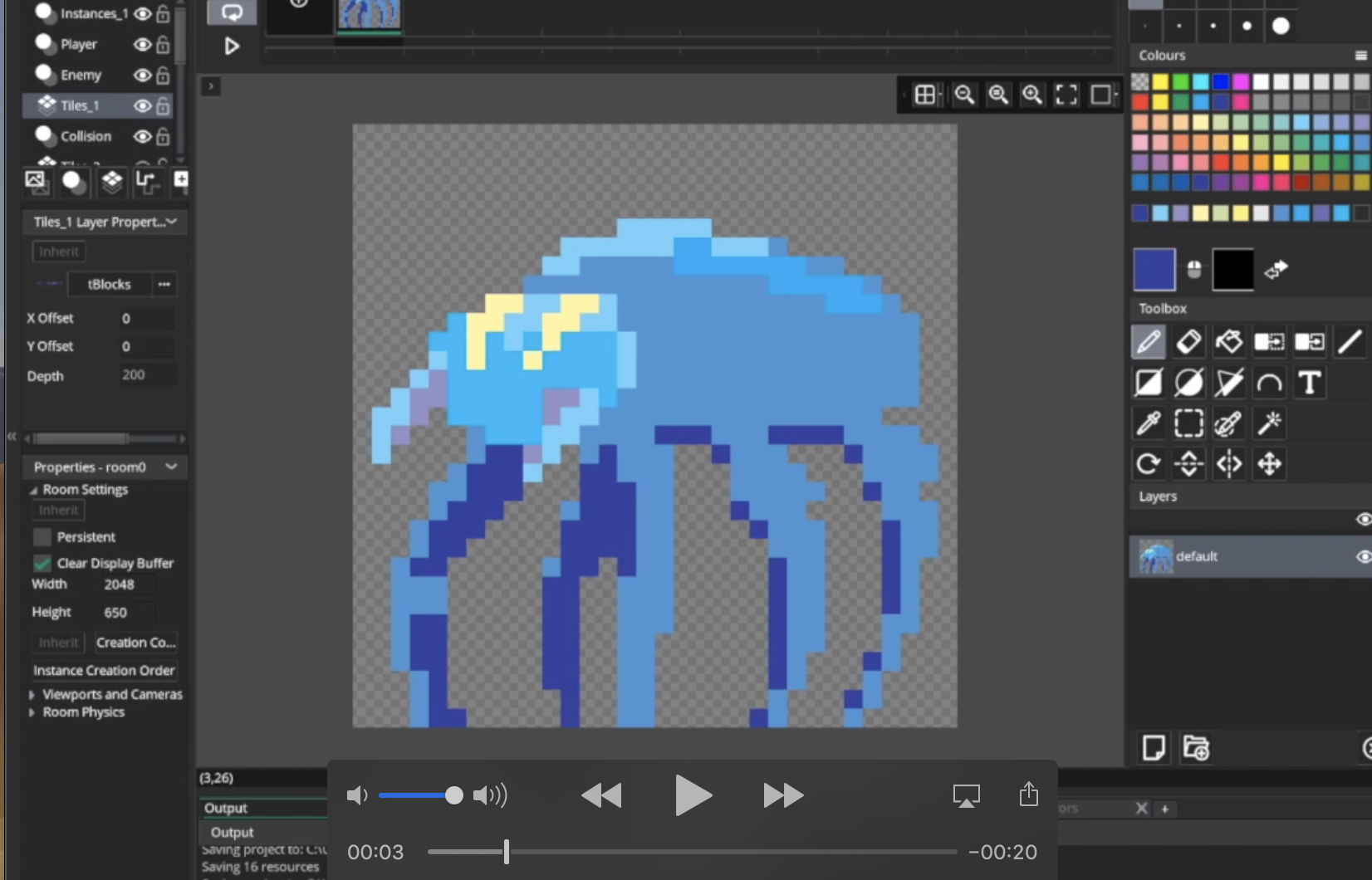Toggle visibility of Player layer

143,45
